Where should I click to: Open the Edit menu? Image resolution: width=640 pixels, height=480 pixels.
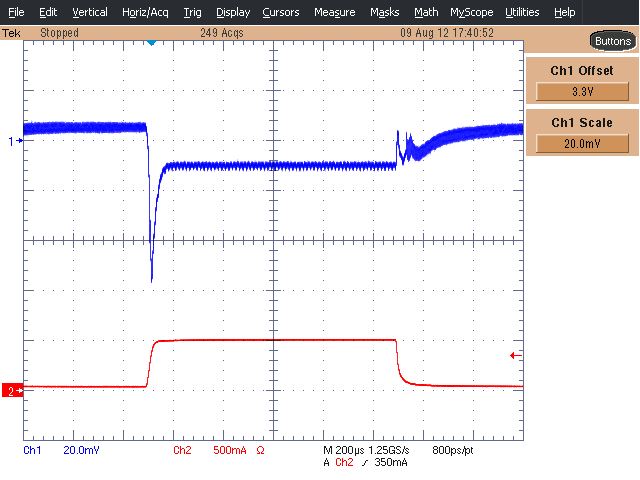[48, 12]
